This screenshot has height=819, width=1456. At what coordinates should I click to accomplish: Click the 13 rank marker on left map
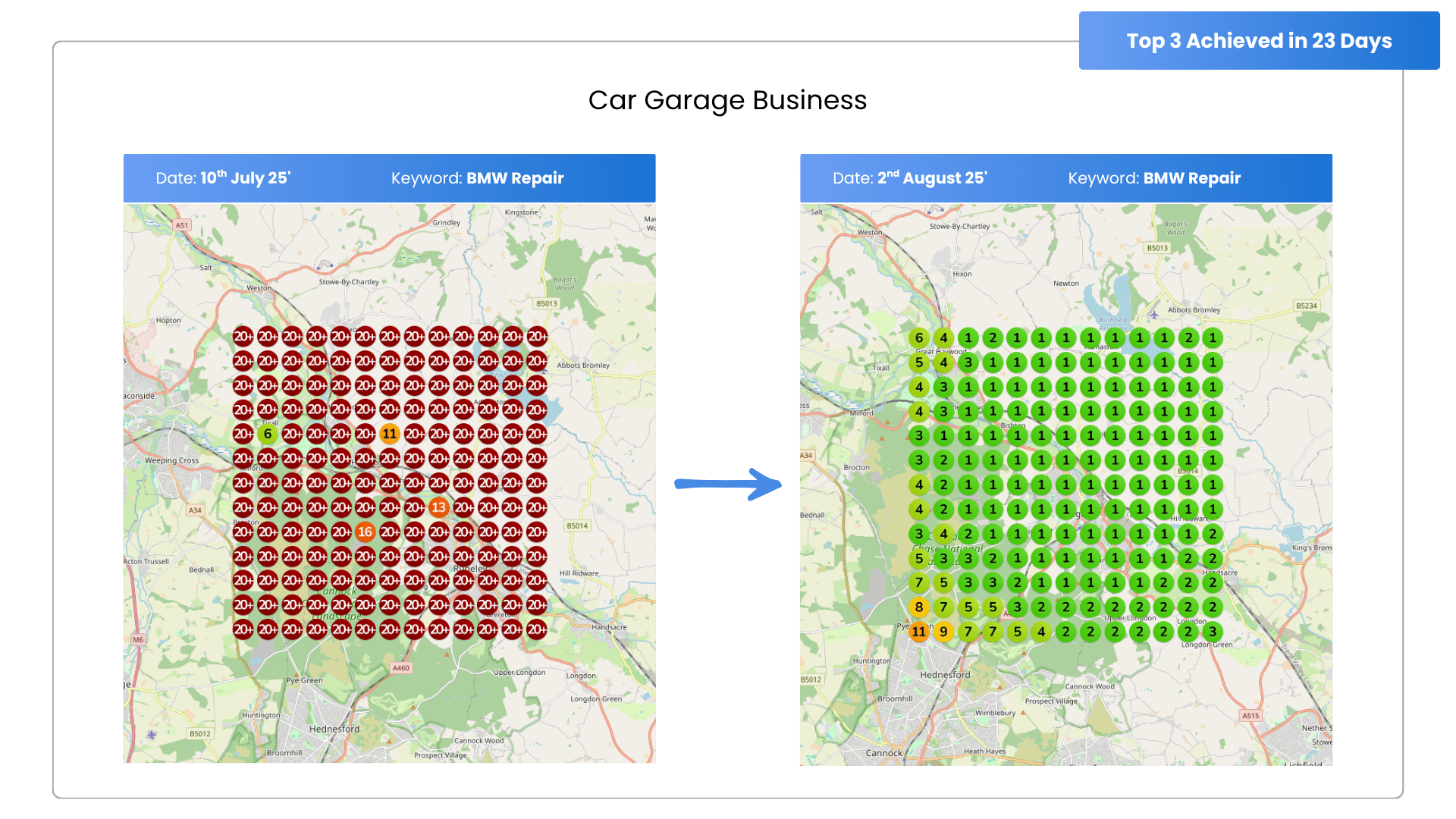point(438,507)
